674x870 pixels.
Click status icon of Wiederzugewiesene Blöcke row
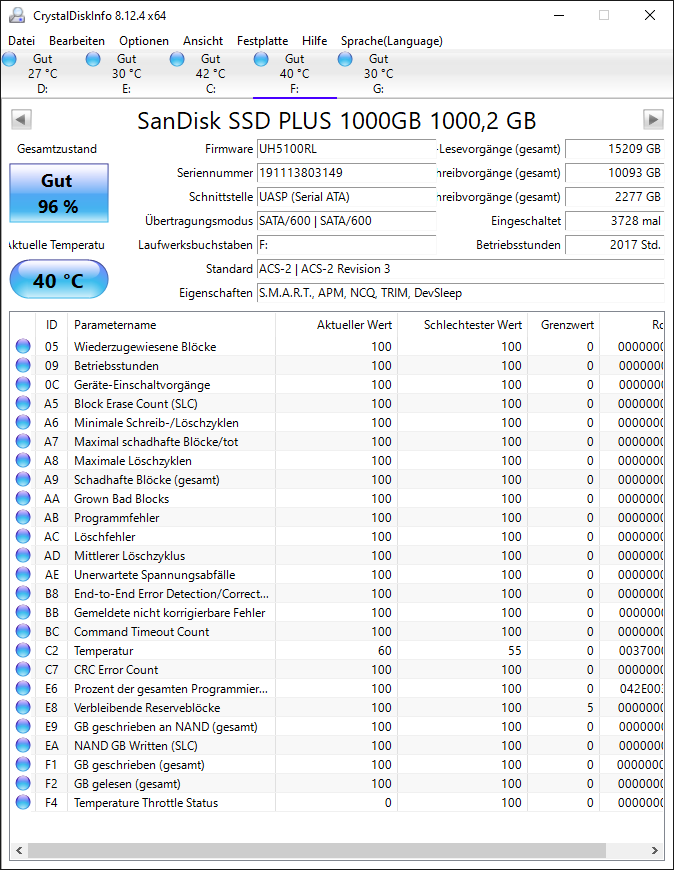click(23, 346)
